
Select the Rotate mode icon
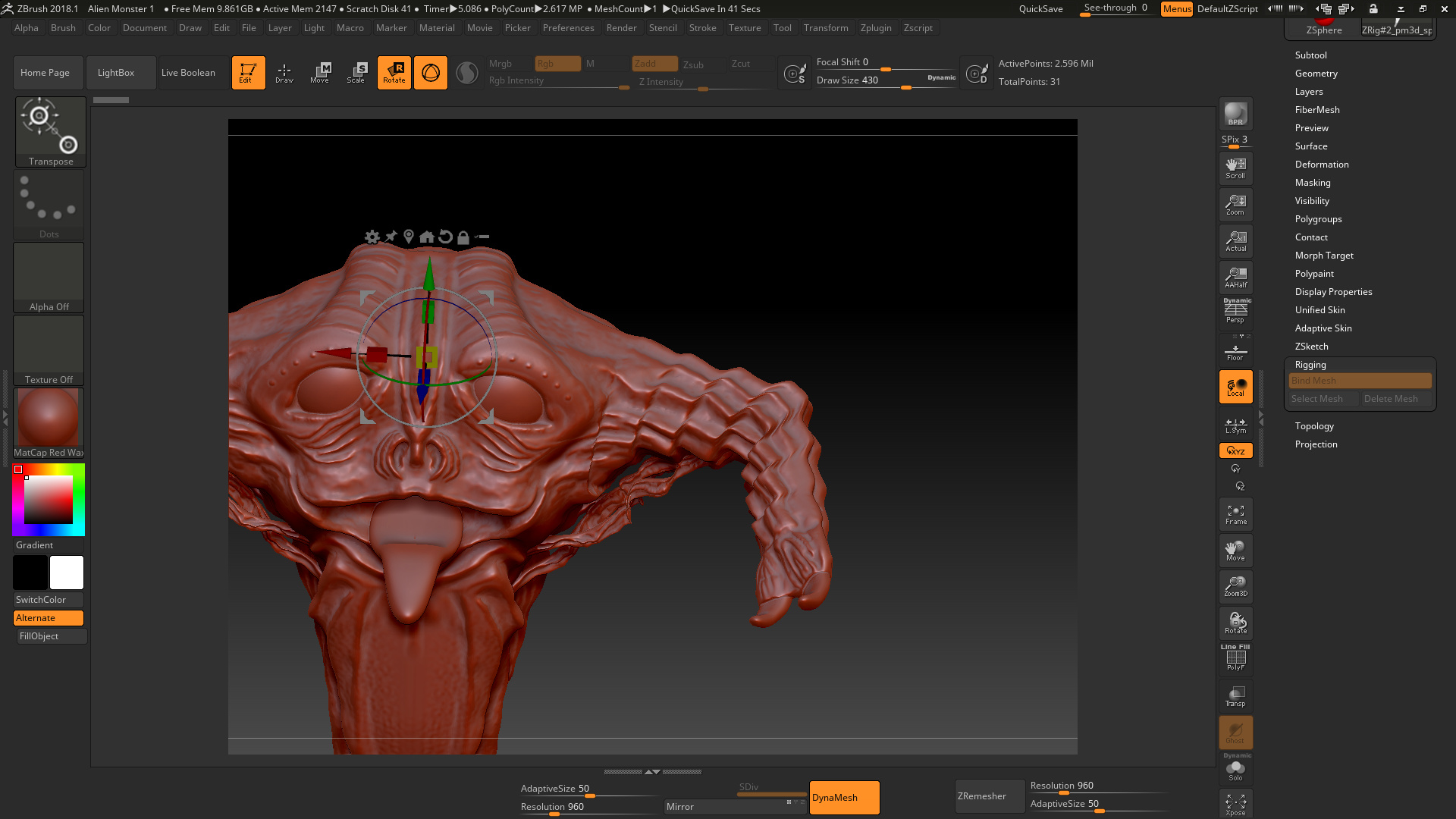point(394,73)
